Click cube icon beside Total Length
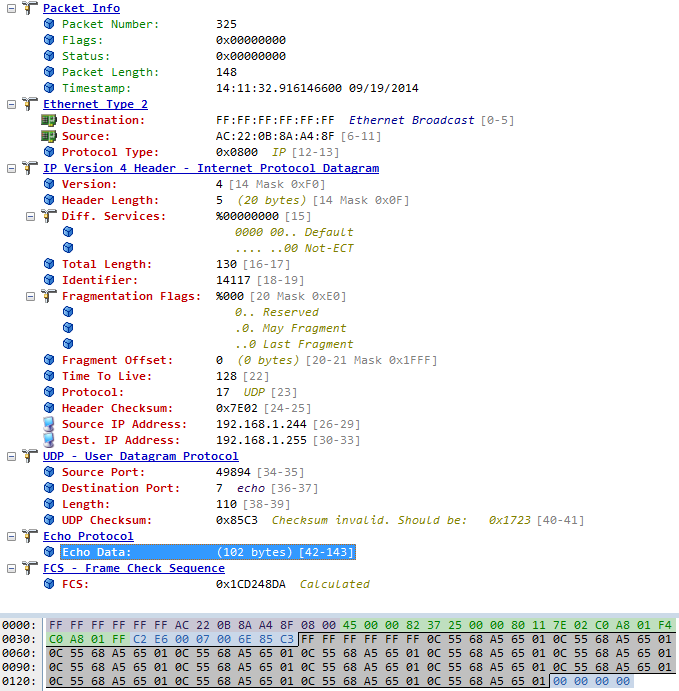Image resolution: width=679 pixels, height=691 pixels. (x=49, y=264)
